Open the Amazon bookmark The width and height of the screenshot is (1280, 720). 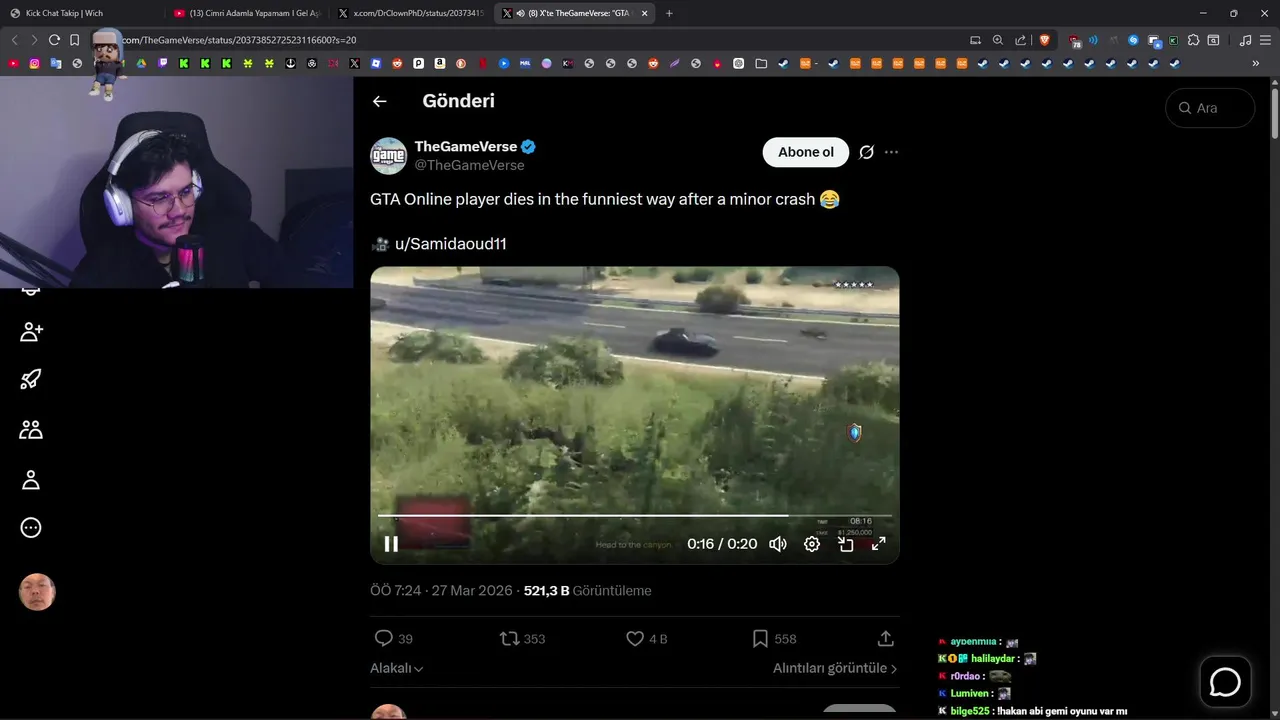click(x=439, y=63)
